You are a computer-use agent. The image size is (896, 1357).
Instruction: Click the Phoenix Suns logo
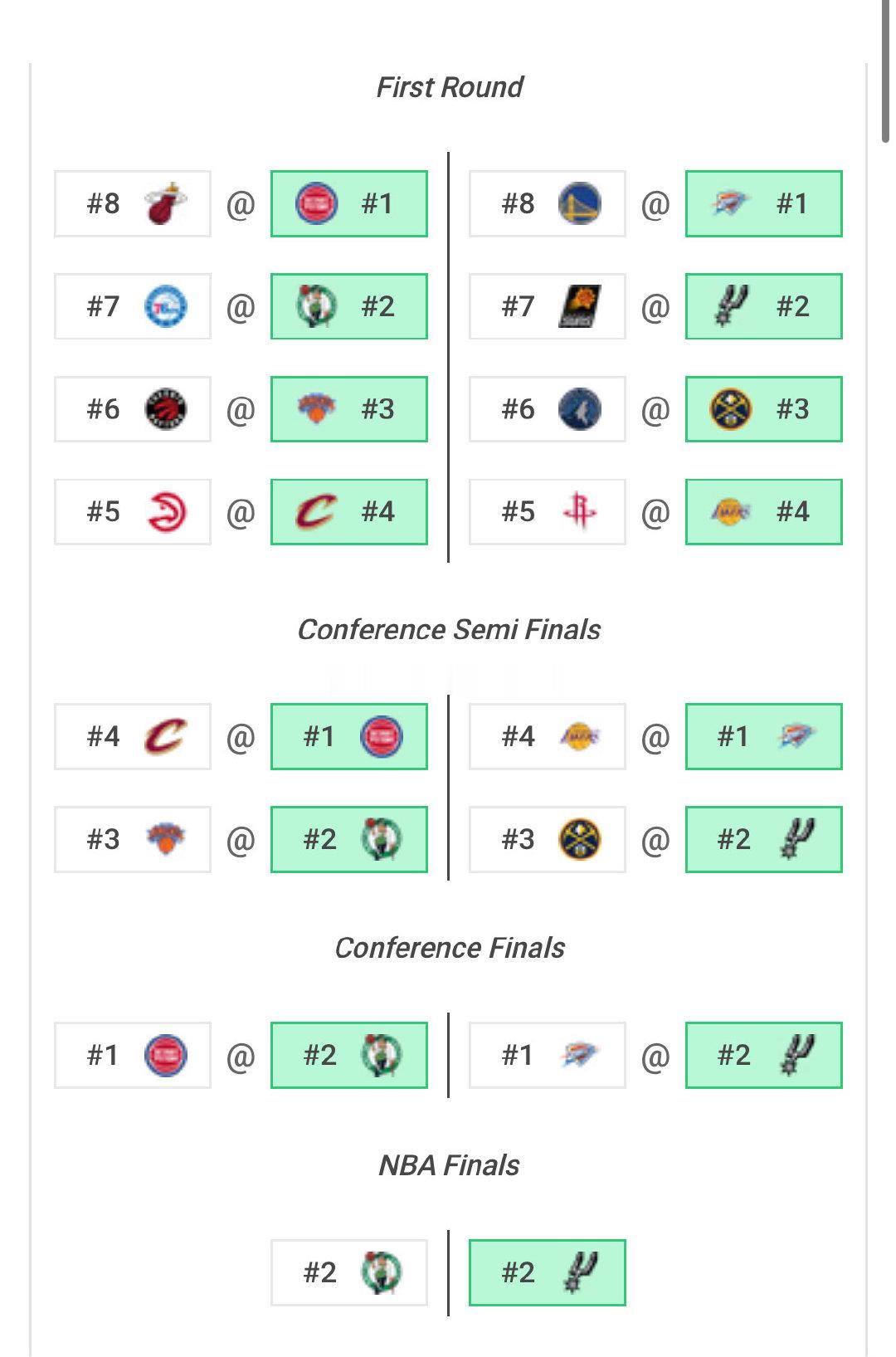(x=581, y=305)
